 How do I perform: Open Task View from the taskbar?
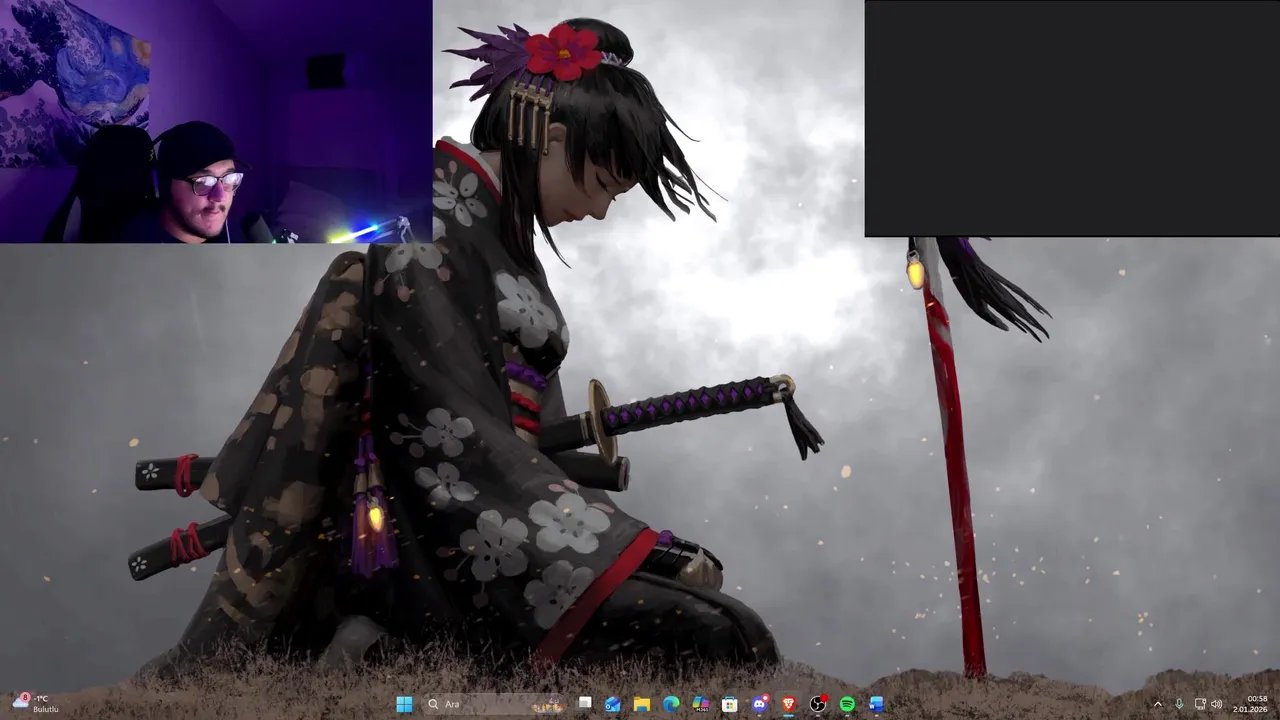pos(585,704)
